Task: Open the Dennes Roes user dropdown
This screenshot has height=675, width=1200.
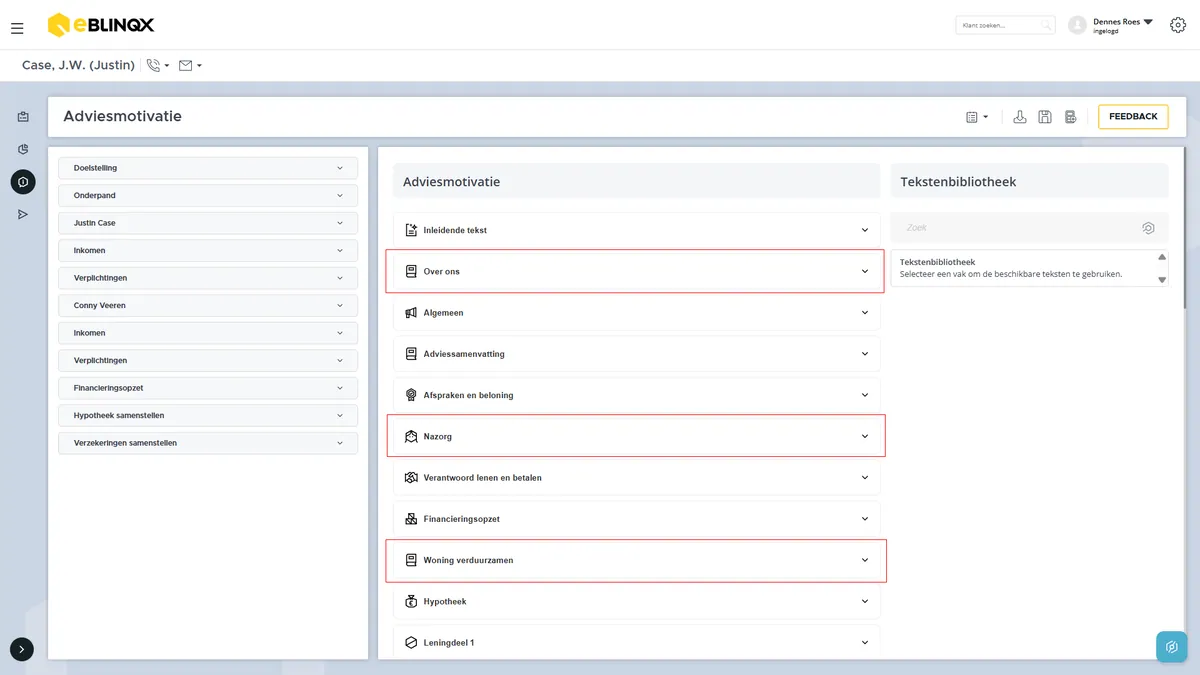Action: click(1123, 25)
